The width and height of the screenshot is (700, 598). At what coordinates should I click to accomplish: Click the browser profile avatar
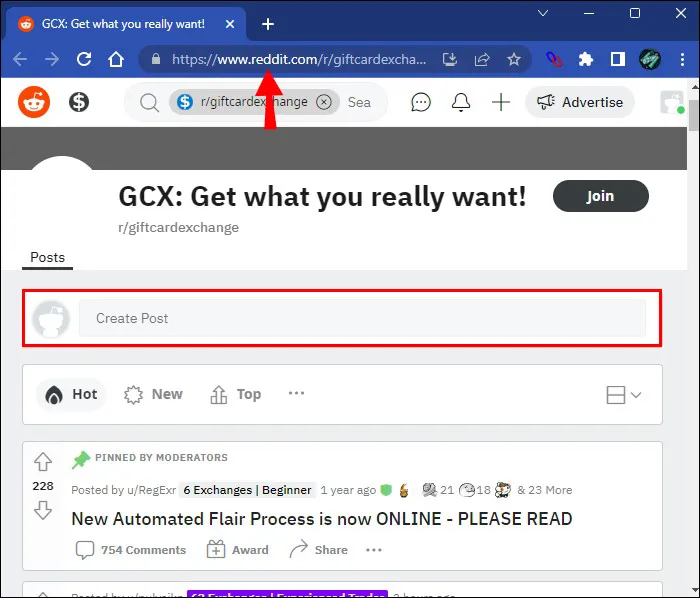click(x=650, y=59)
